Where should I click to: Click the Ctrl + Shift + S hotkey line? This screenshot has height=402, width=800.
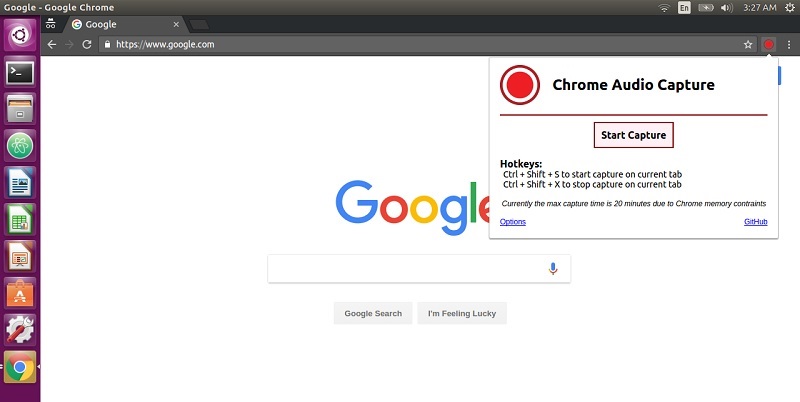pos(592,174)
